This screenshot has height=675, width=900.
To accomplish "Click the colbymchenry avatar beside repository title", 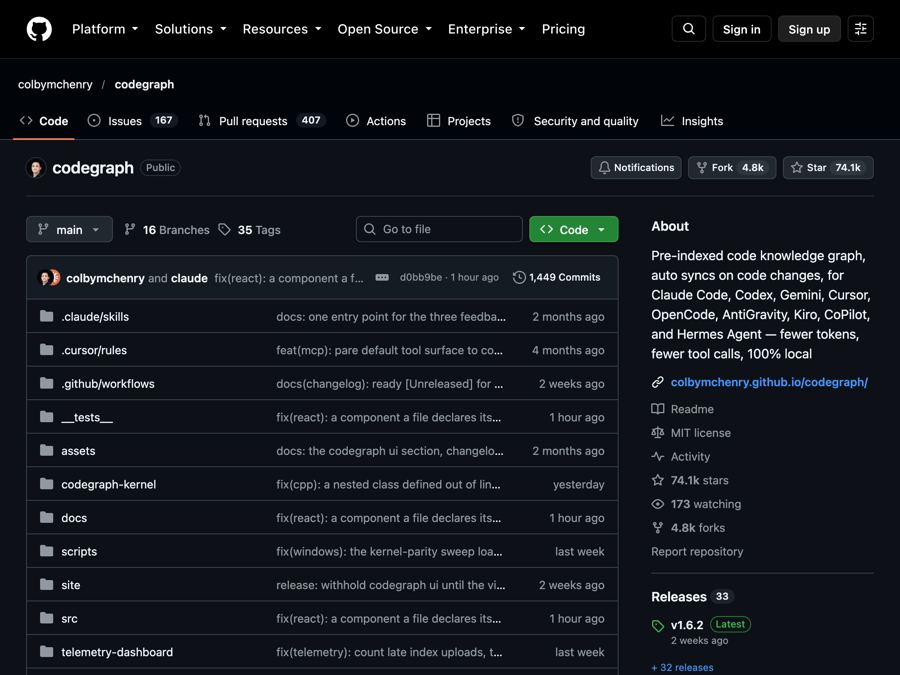I will (x=36, y=168).
